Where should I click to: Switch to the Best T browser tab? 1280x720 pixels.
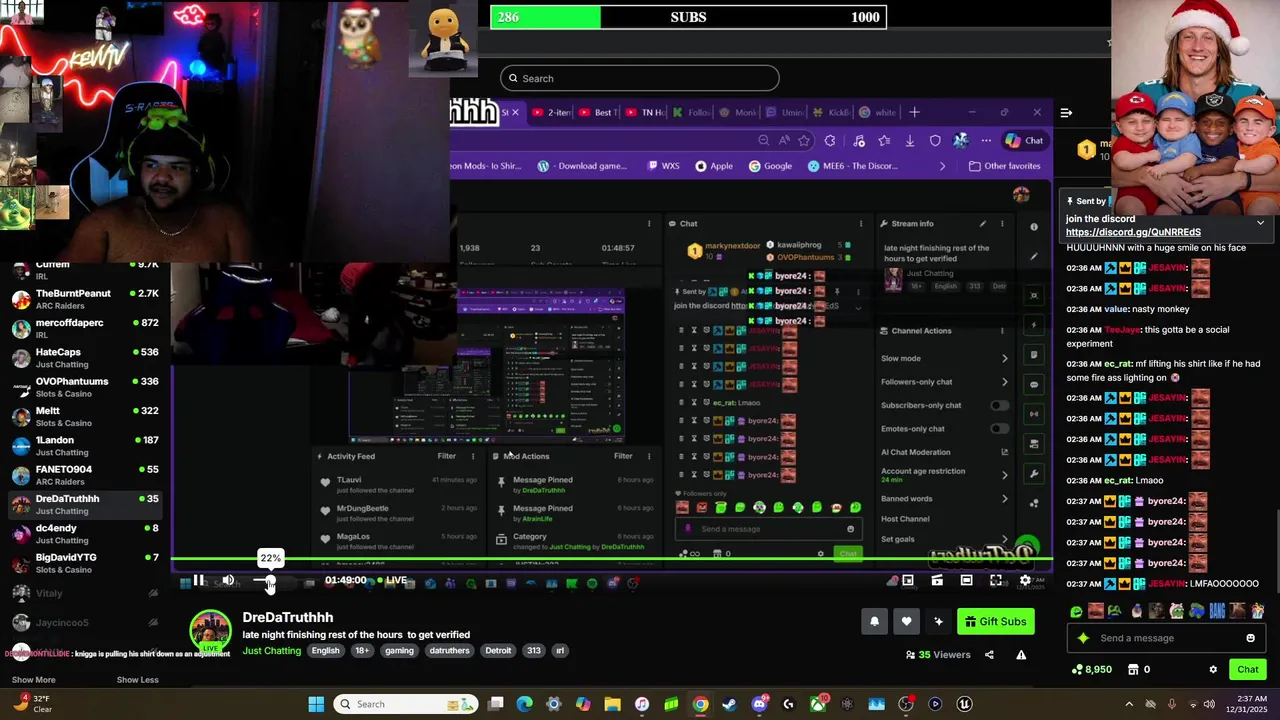coord(596,113)
